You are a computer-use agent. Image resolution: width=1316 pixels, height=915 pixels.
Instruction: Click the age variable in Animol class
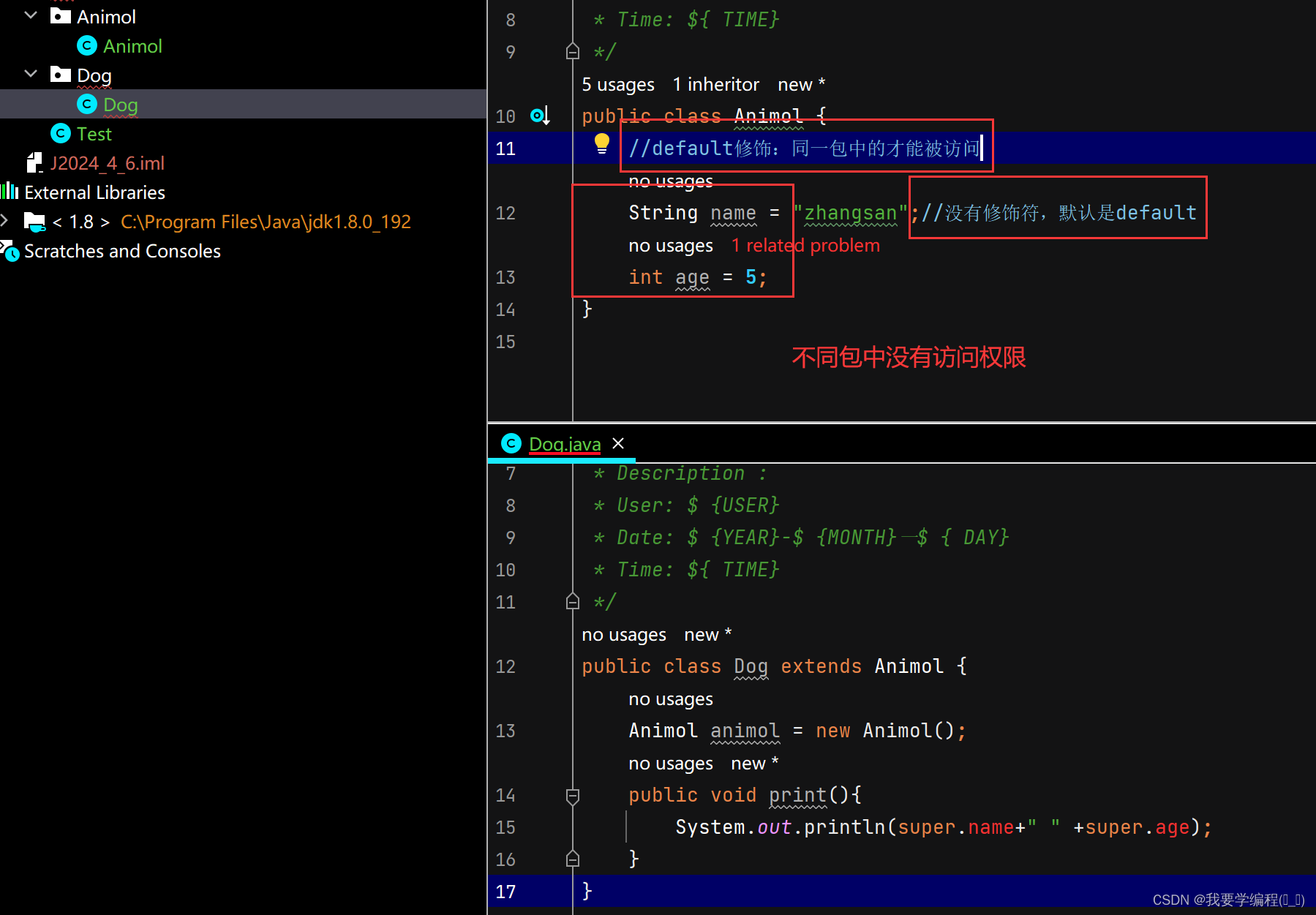tap(692, 277)
